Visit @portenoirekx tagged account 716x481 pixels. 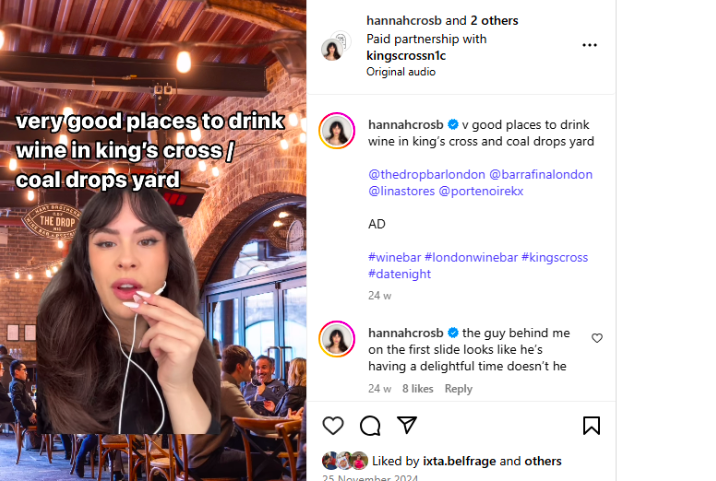(x=481, y=191)
